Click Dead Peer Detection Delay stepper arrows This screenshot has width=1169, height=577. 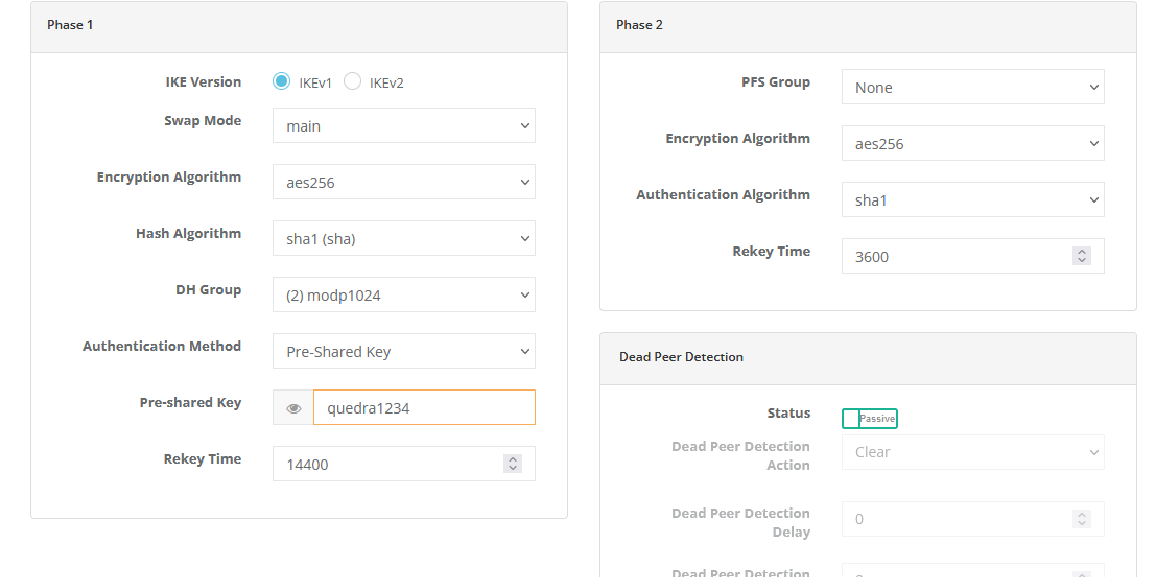[x=1081, y=519]
